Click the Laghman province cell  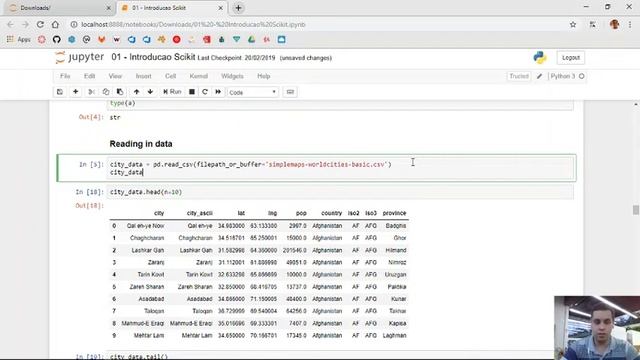click(394, 336)
